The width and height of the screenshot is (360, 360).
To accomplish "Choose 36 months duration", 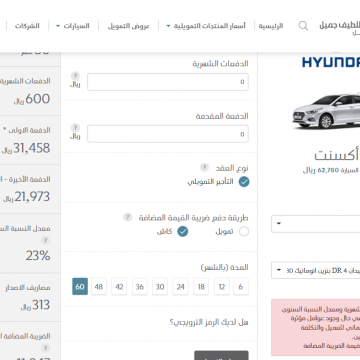I will click(140, 287).
